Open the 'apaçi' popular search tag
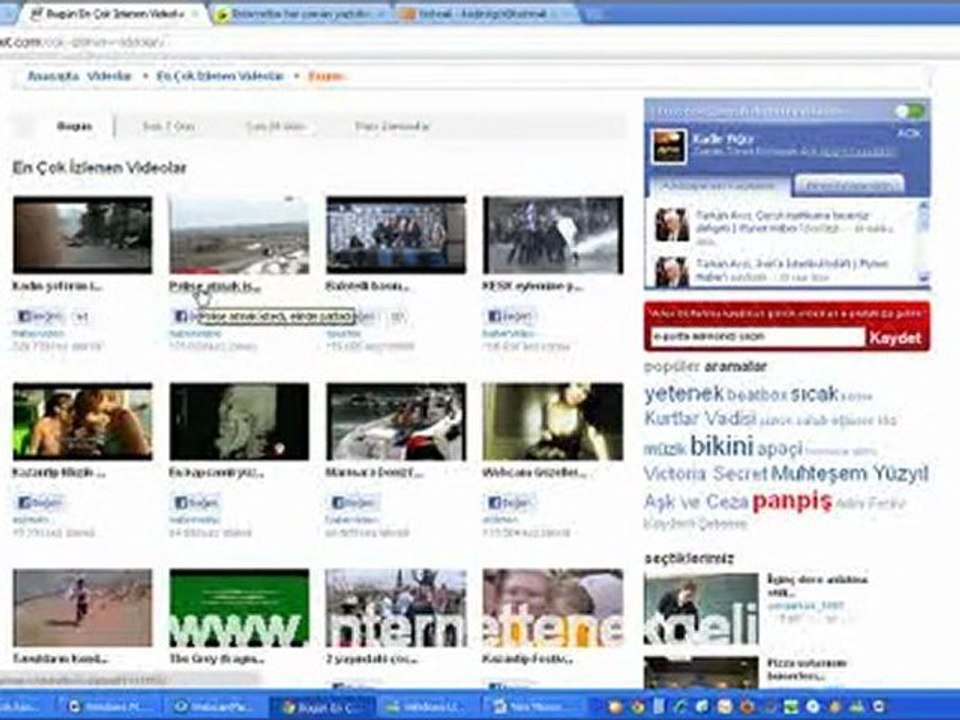960x720 pixels. [779, 449]
